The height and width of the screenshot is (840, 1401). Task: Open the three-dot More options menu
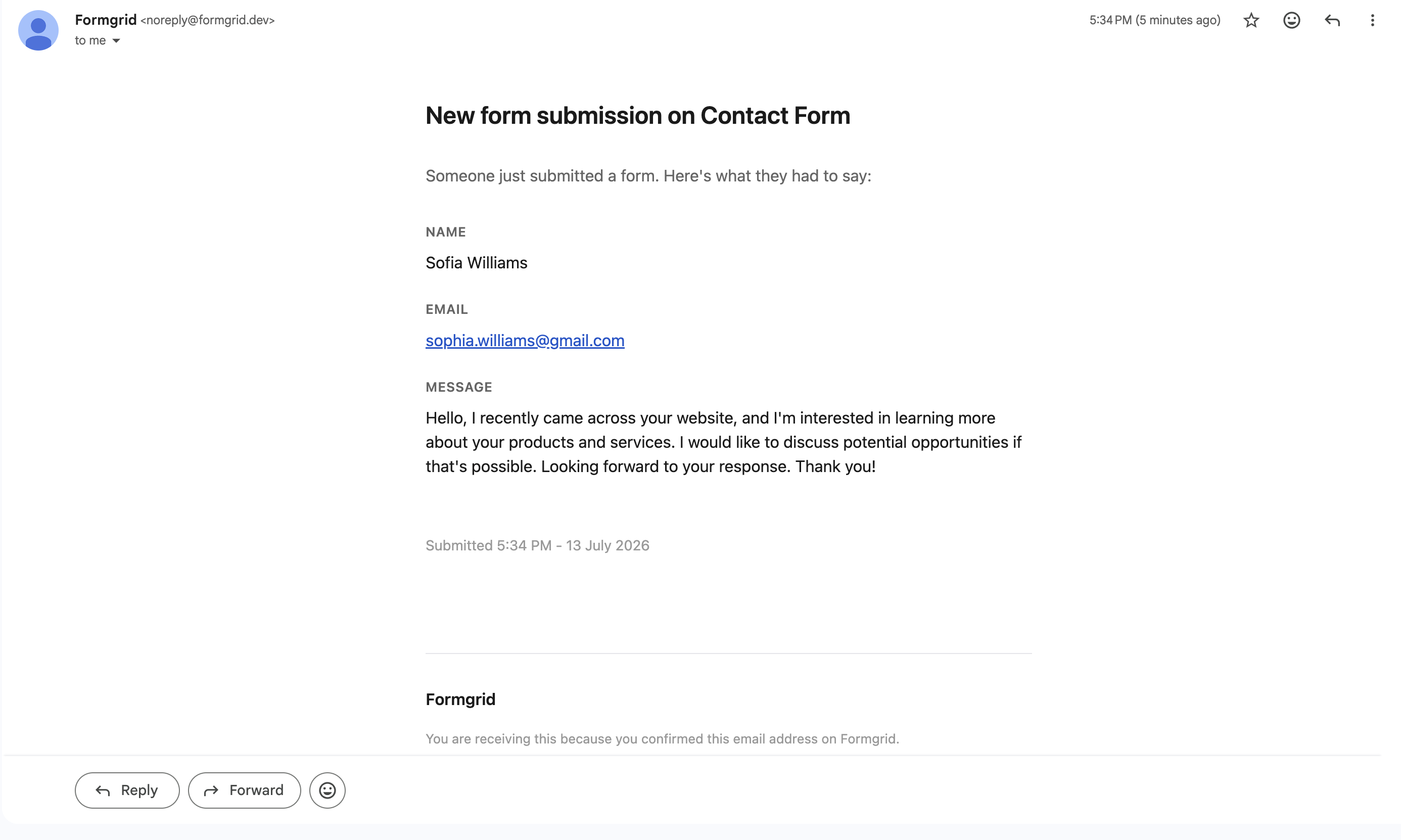pos(1372,20)
